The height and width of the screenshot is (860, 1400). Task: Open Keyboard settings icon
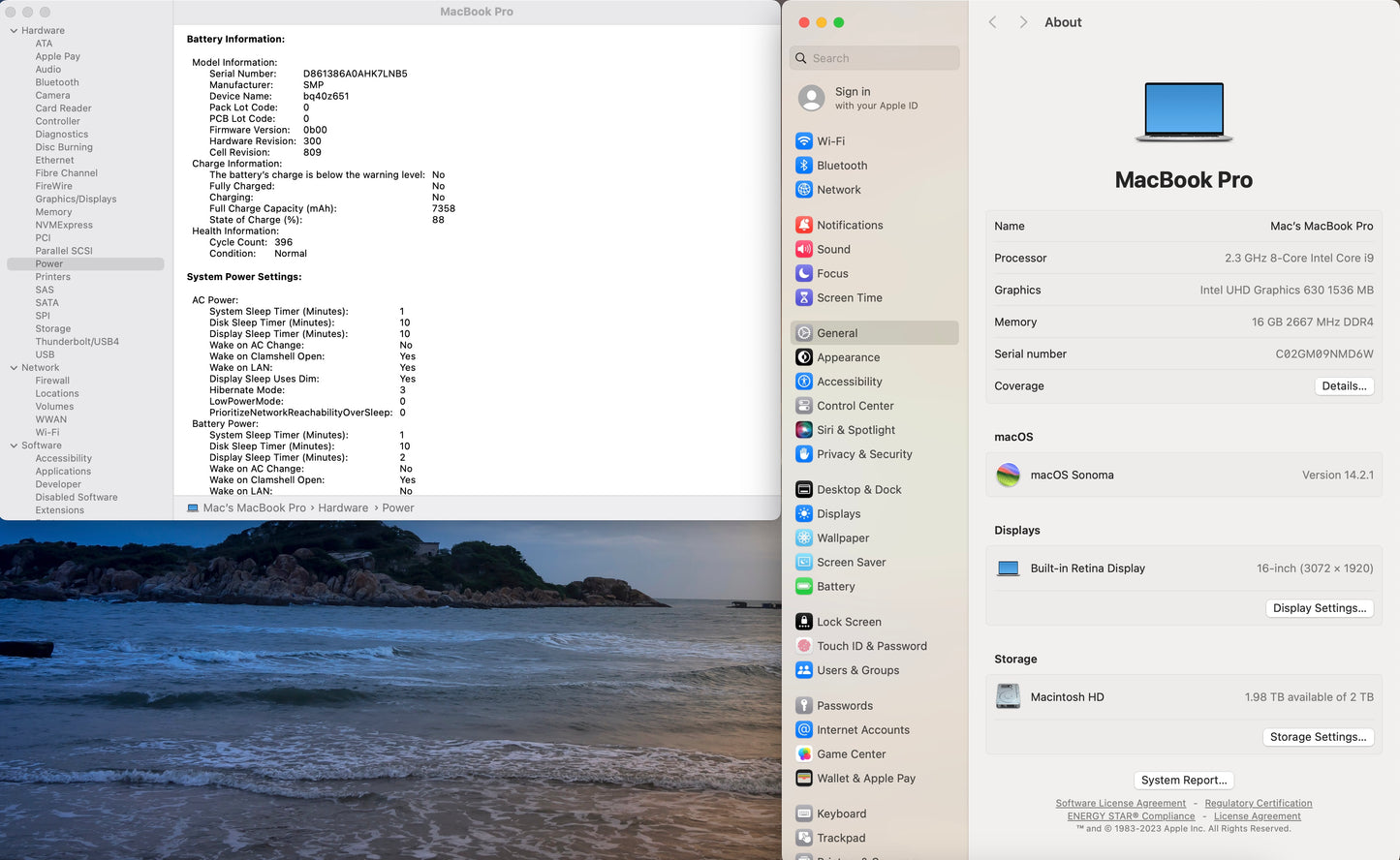[x=804, y=814]
